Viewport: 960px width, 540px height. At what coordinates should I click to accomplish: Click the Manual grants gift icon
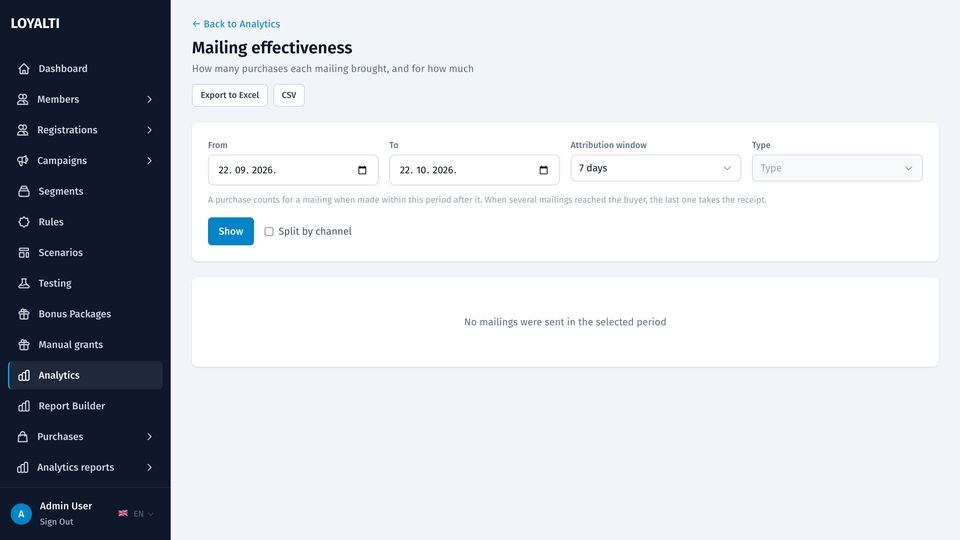[24, 344]
